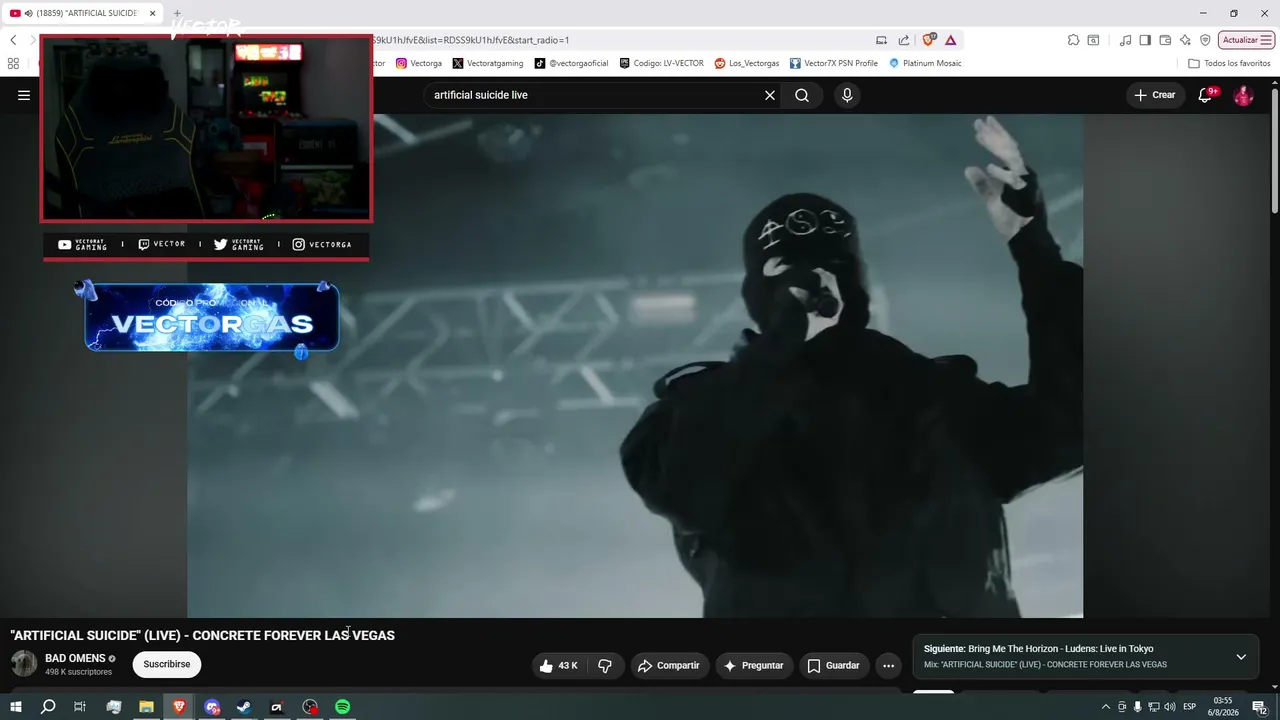
Task: Select the ARTIFICIAL SUICIDE browser tab
Action: [x=83, y=13]
